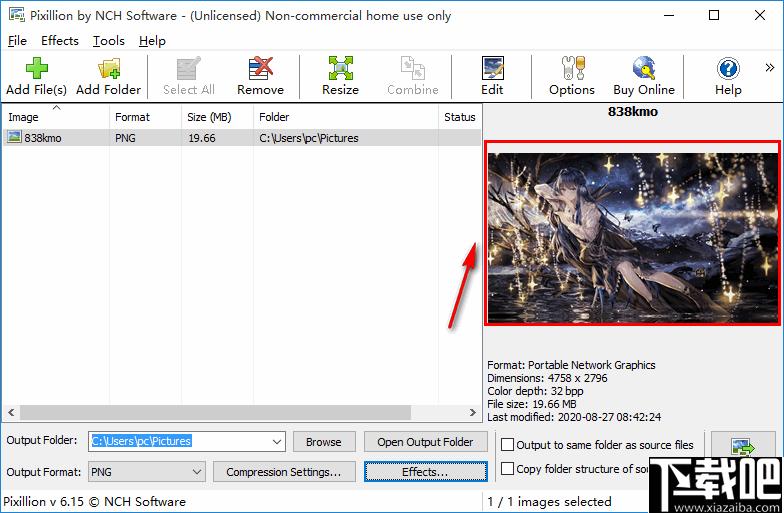
Task: Click the horizontal scrollbar left arrow
Action: pos(11,412)
